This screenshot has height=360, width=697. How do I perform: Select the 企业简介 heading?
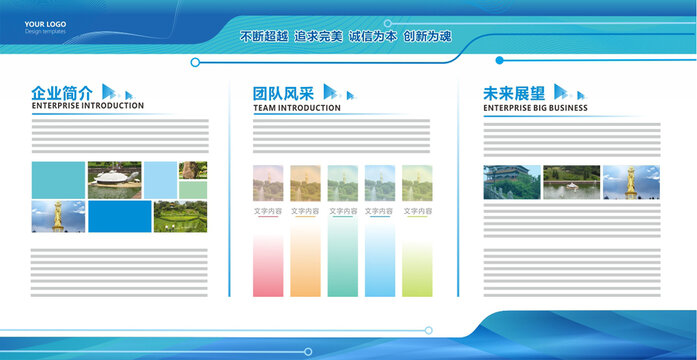click(62, 93)
